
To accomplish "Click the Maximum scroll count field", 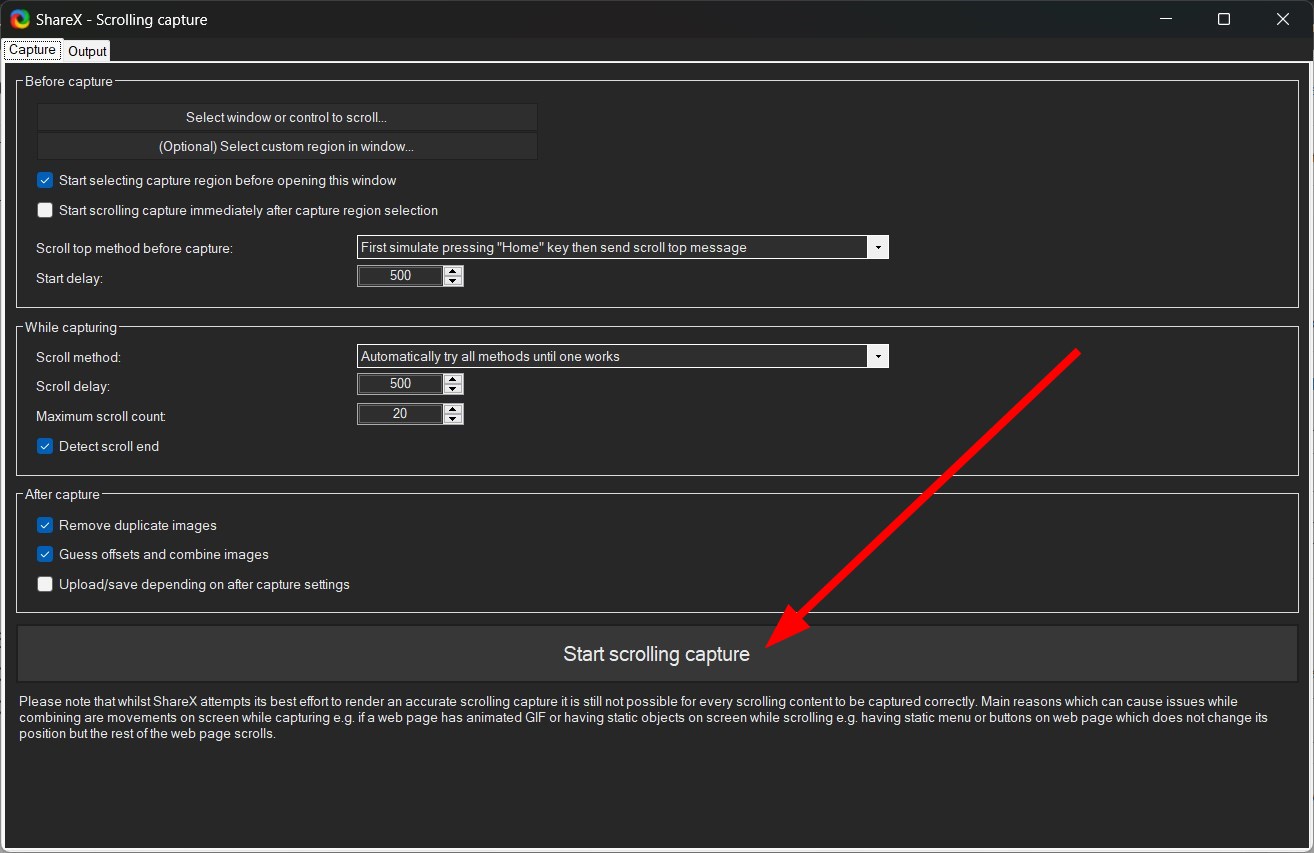I will click(400, 414).
